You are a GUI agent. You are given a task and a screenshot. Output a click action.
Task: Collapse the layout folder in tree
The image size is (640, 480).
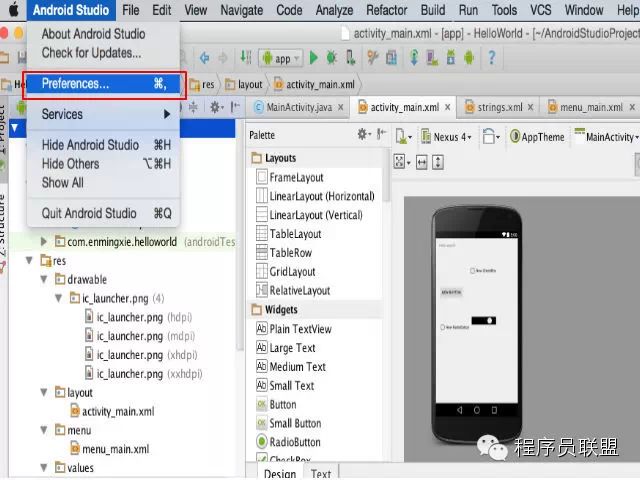click(44, 392)
